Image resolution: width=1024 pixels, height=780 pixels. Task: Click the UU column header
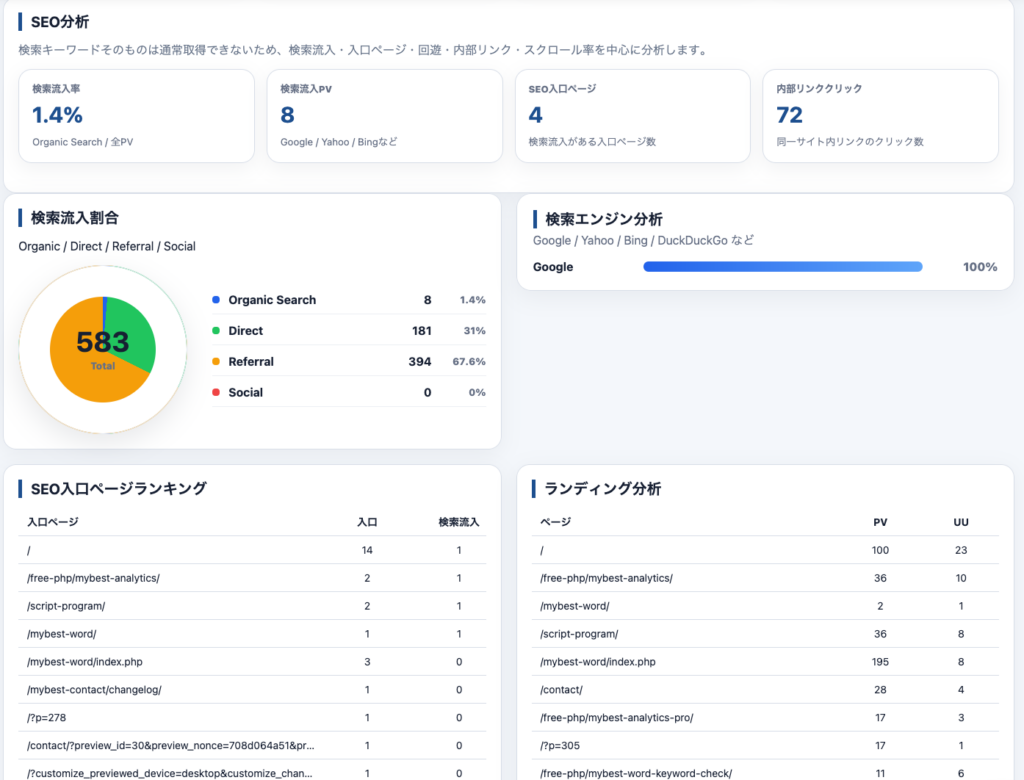pos(961,522)
